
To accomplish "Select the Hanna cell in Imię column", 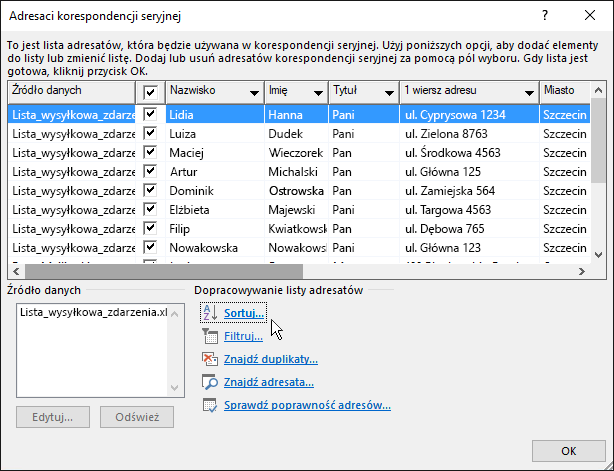I will tap(296, 115).
